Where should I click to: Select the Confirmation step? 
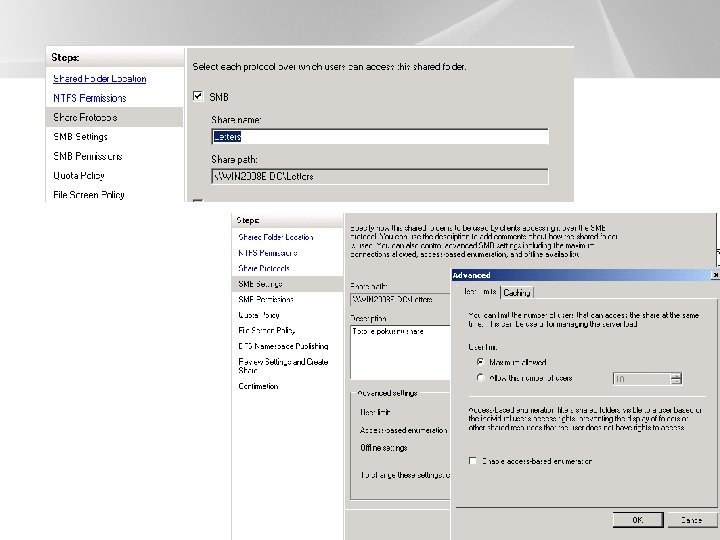point(258,386)
